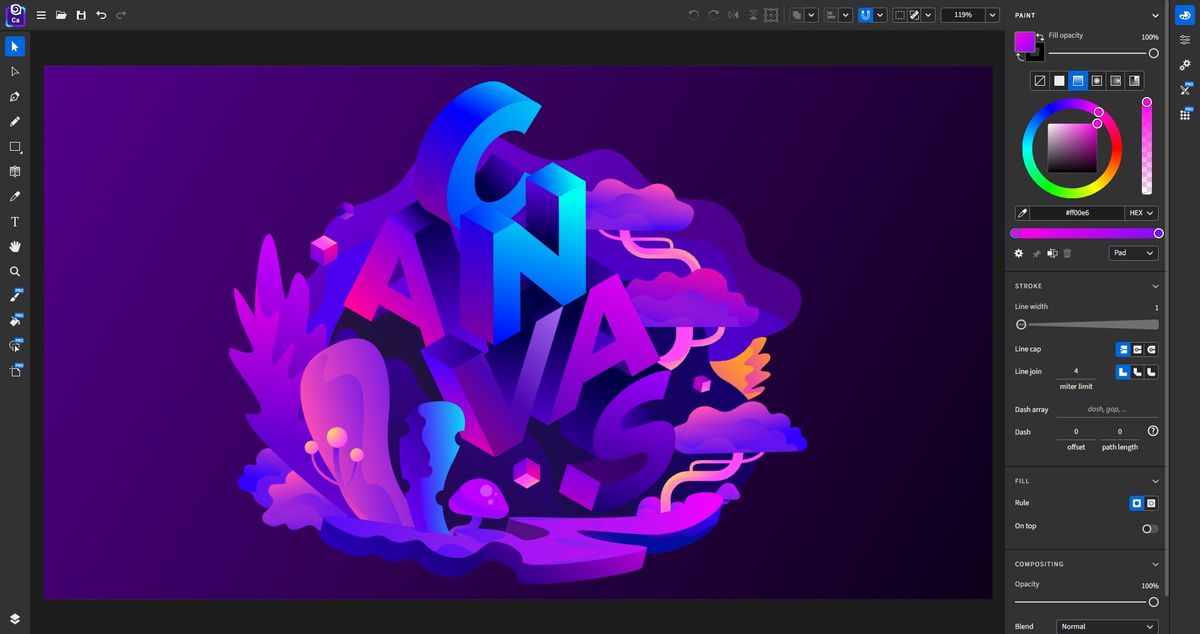1200x634 pixels.
Task: Click the Save document icon
Action: tap(80, 15)
